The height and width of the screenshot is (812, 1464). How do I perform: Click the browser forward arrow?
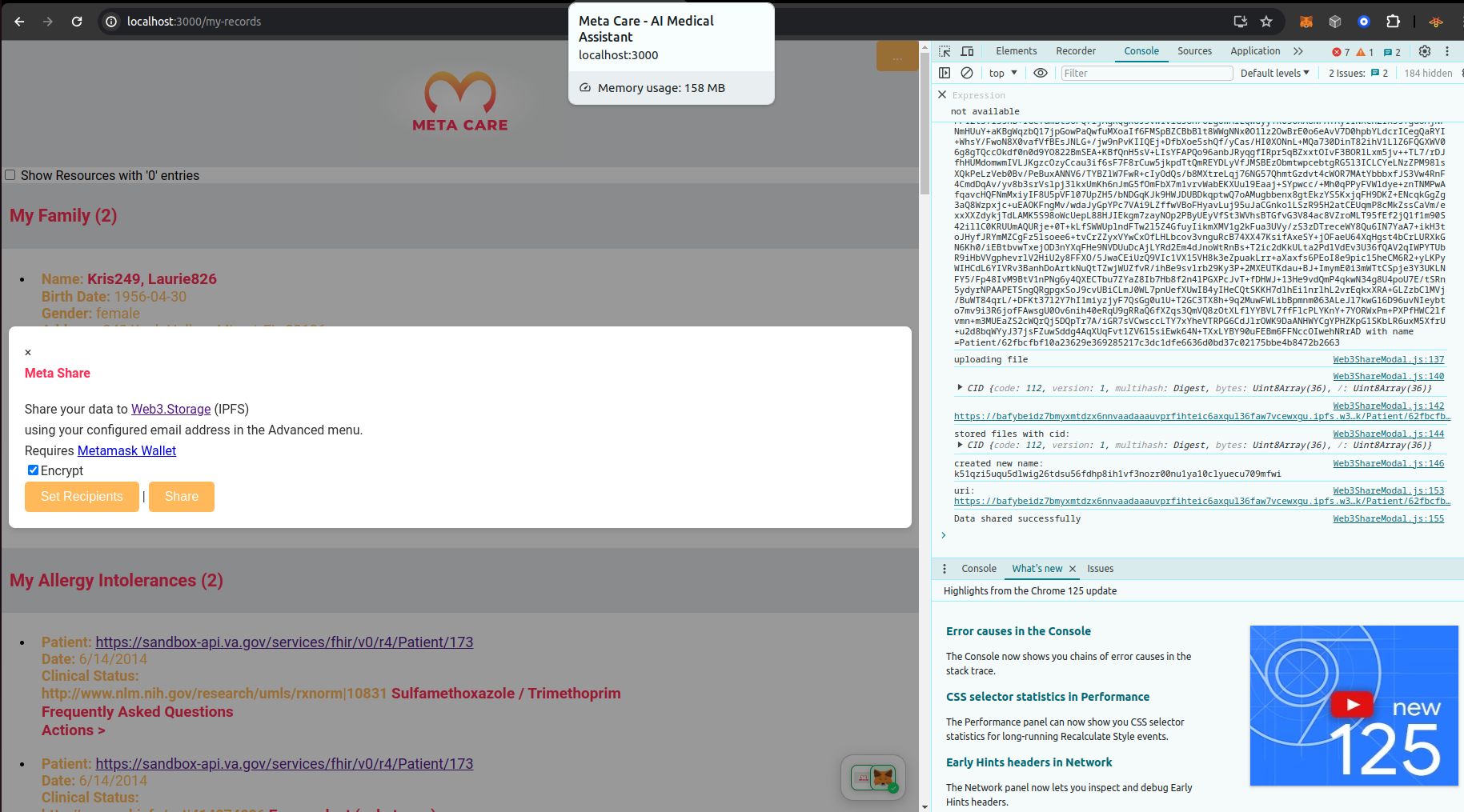pos(48,22)
